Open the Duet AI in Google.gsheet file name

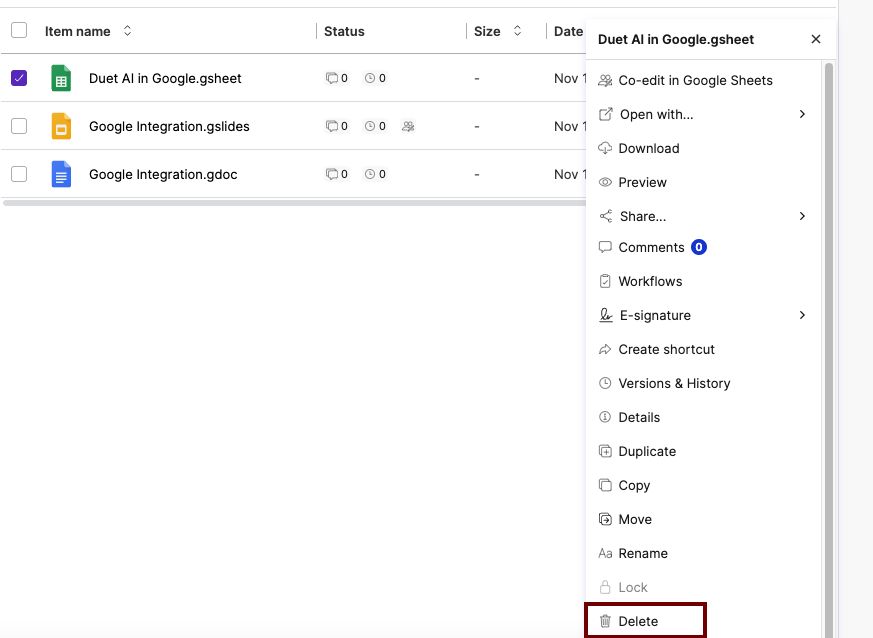tap(165, 78)
